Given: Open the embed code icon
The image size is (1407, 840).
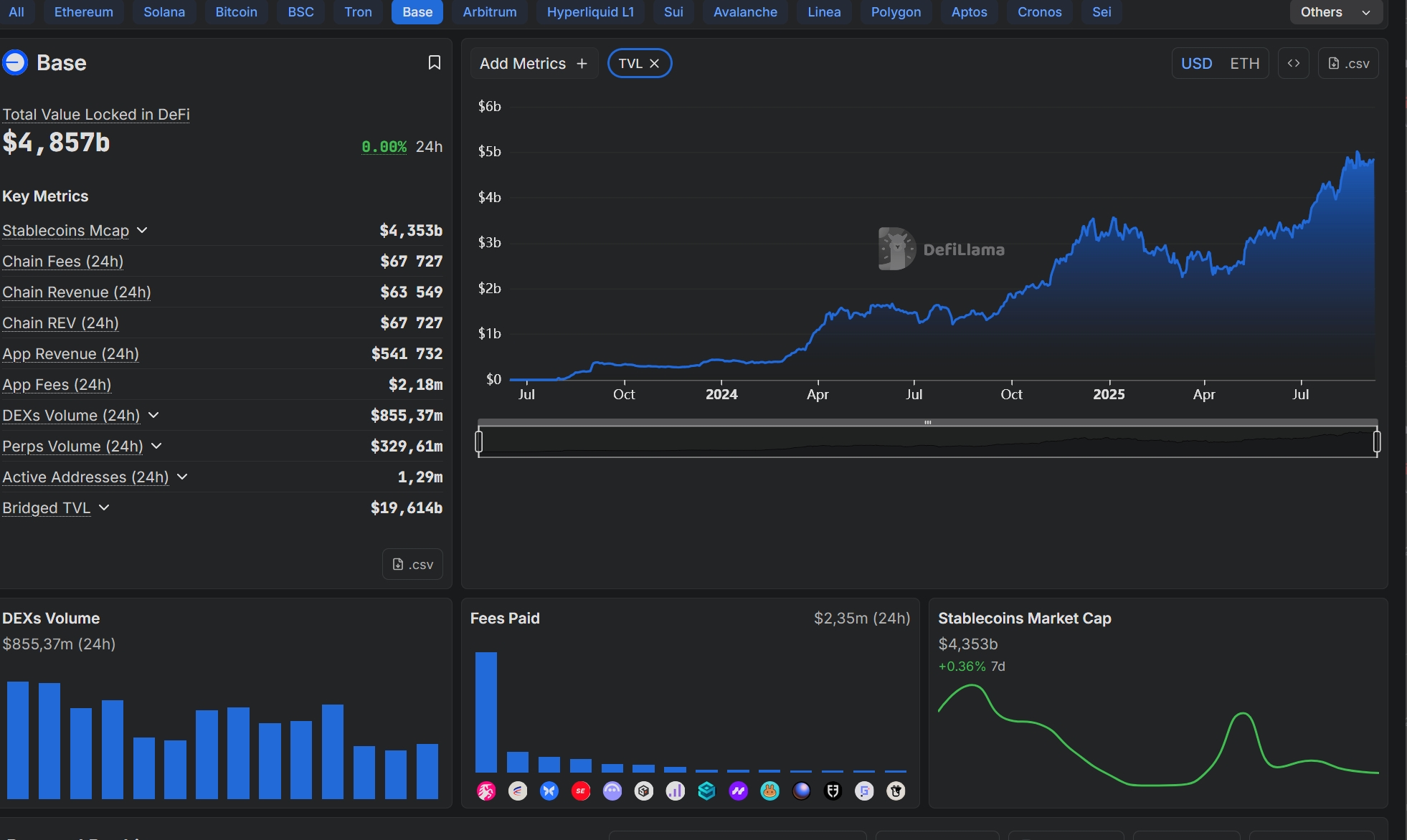Looking at the screenshot, I should pyautogui.click(x=1293, y=63).
